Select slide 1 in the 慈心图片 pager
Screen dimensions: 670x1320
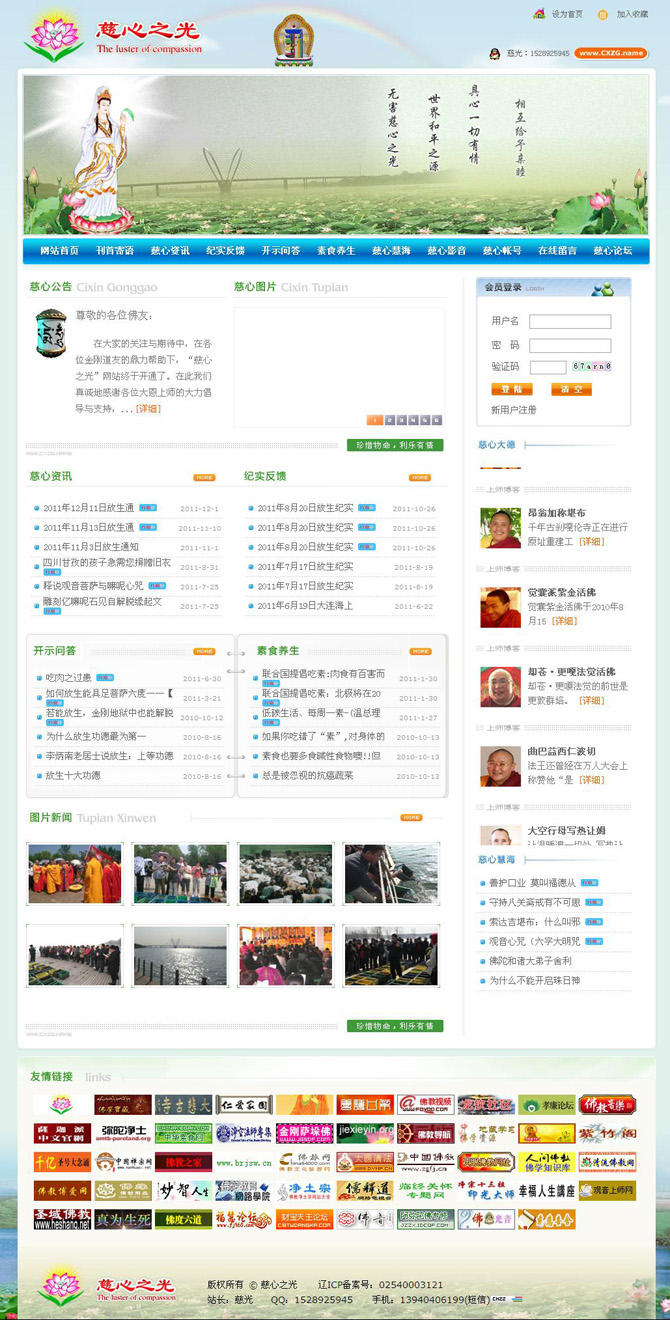click(376, 420)
